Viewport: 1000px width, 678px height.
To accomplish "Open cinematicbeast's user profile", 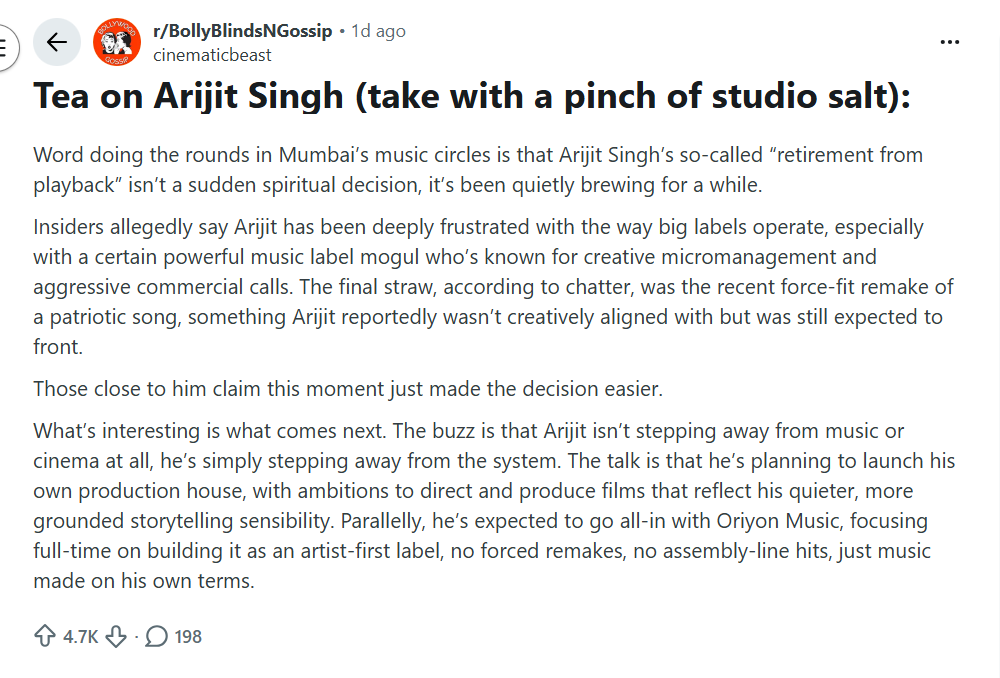I will tap(212, 55).
